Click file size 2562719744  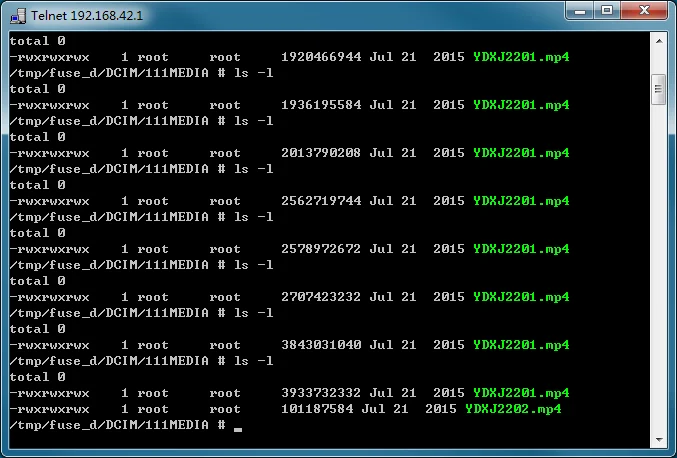click(321, 201)
